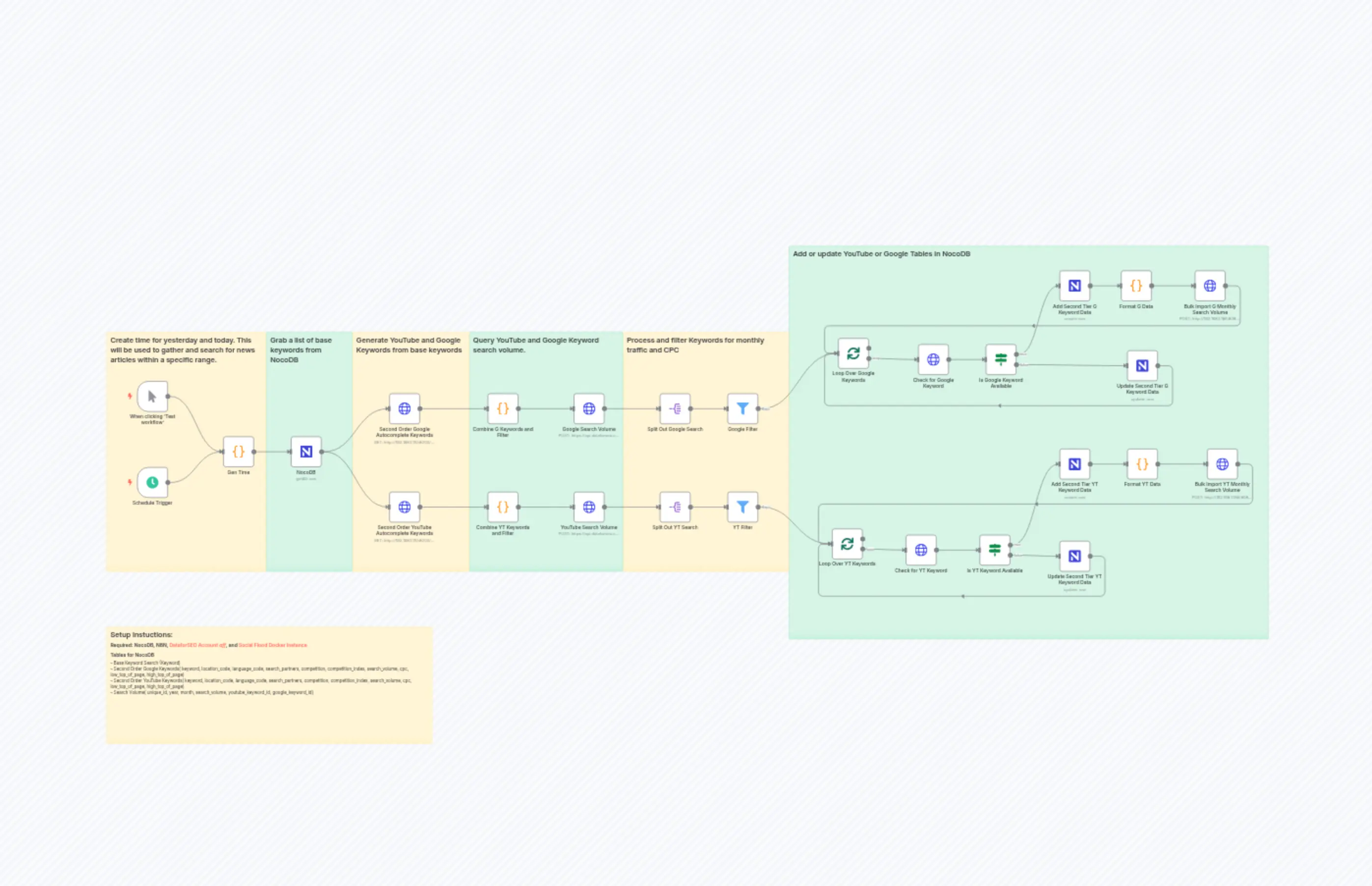
Task: Open the Loop Over Google Keywords node
Action: (853, 353)
